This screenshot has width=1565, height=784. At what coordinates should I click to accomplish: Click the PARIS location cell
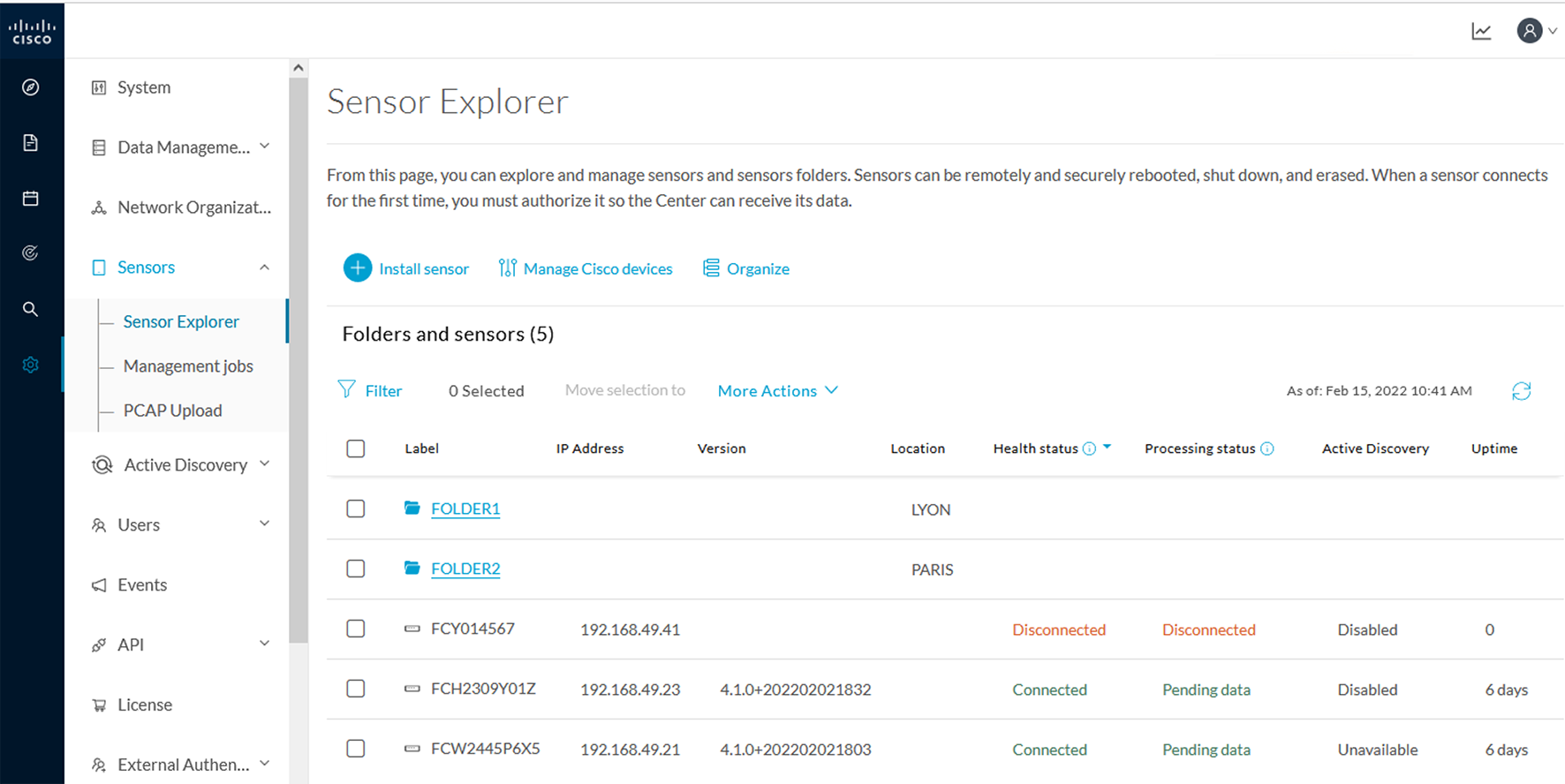click(x=932, y=569)
